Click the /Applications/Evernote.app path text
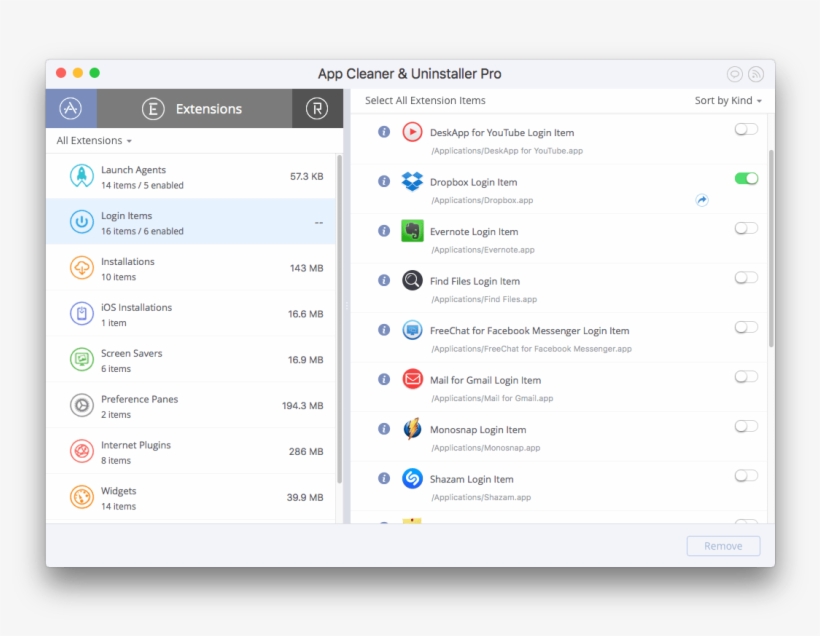Image resolution: width=820 pixels, height=636 pixels. click(483, 250)
